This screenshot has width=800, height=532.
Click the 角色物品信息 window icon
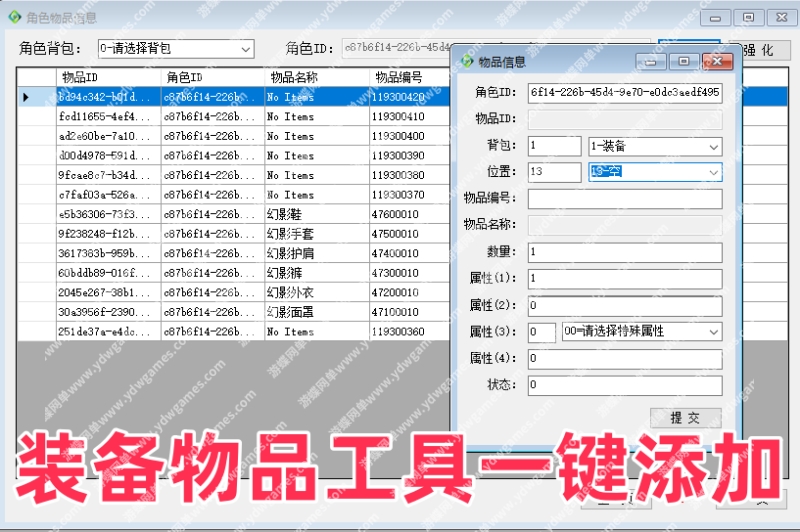click(15, 17)
